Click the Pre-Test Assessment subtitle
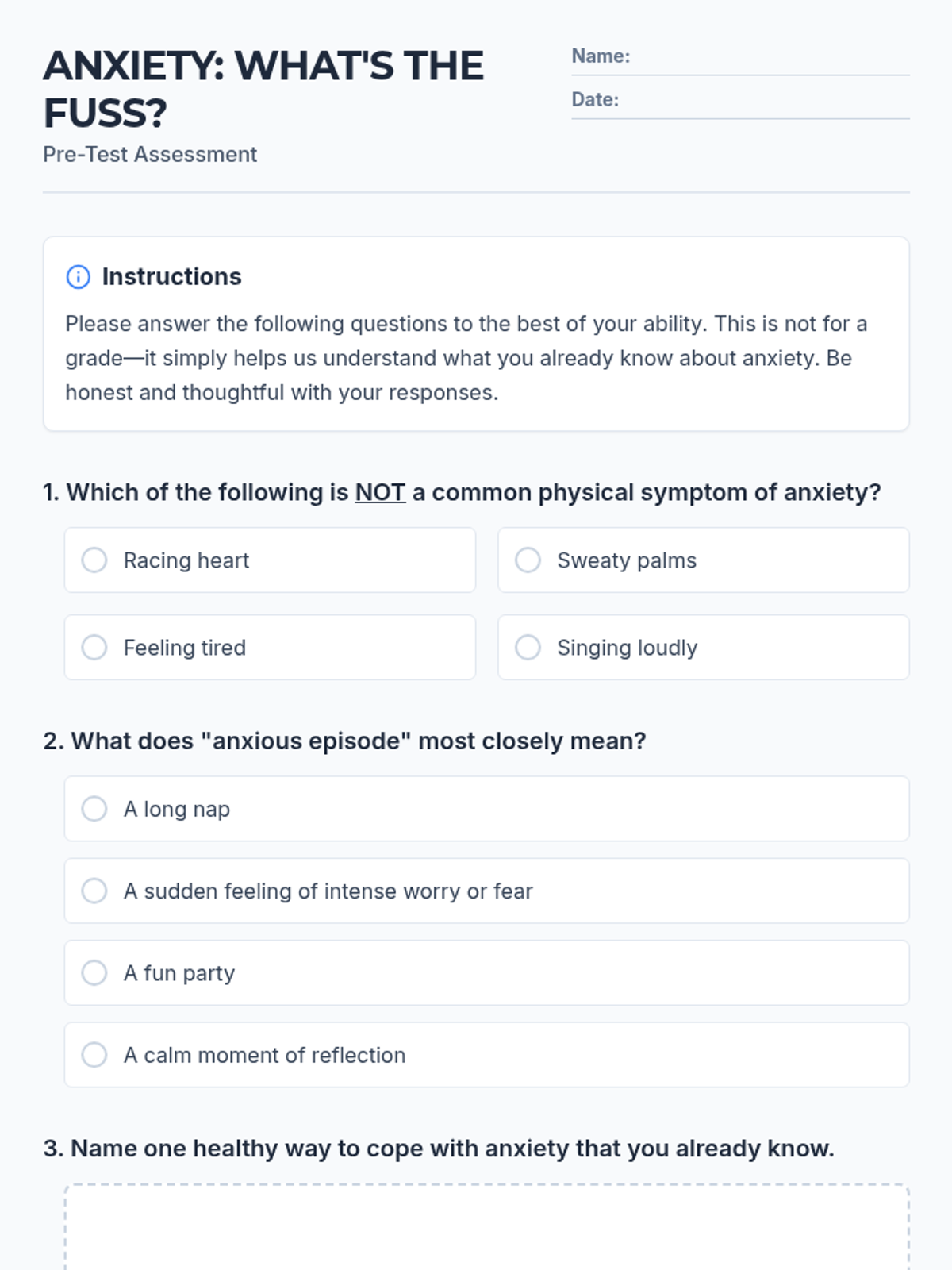Image resolution: width=952 pixels, height=1270 pixels. coord(150,155)
